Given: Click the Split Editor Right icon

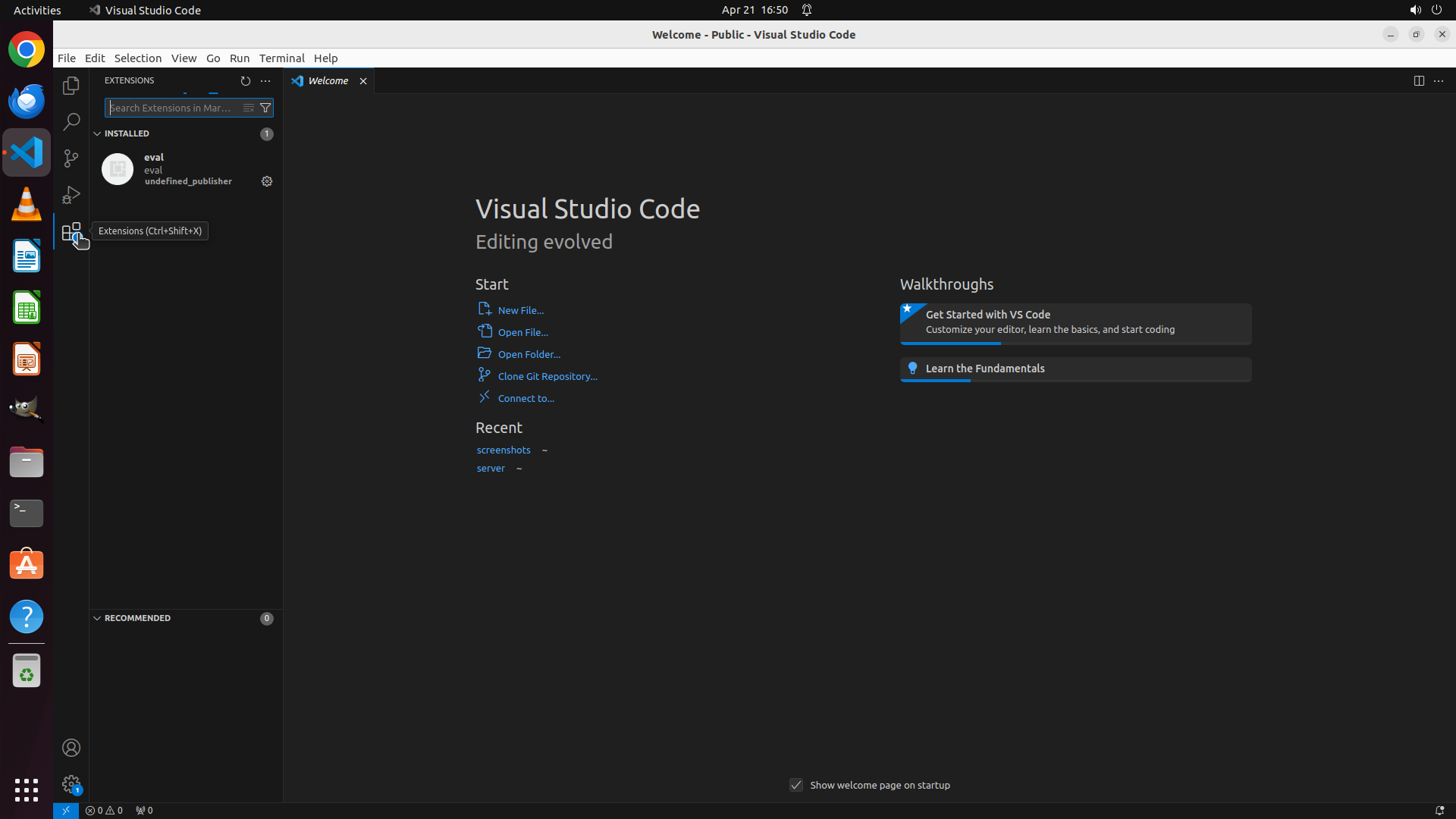Looking at the screenshot, I should pos(1418,80).
